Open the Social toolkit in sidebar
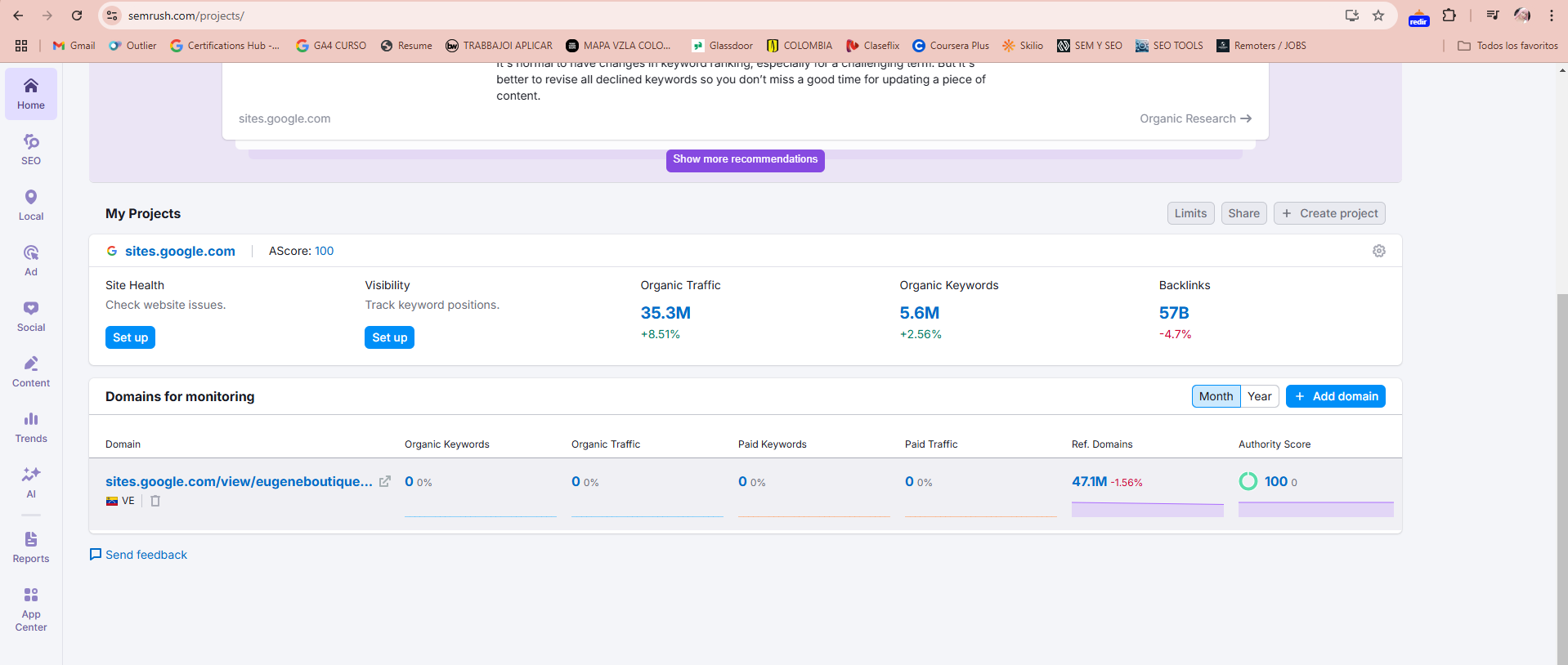 click(31, 316)
